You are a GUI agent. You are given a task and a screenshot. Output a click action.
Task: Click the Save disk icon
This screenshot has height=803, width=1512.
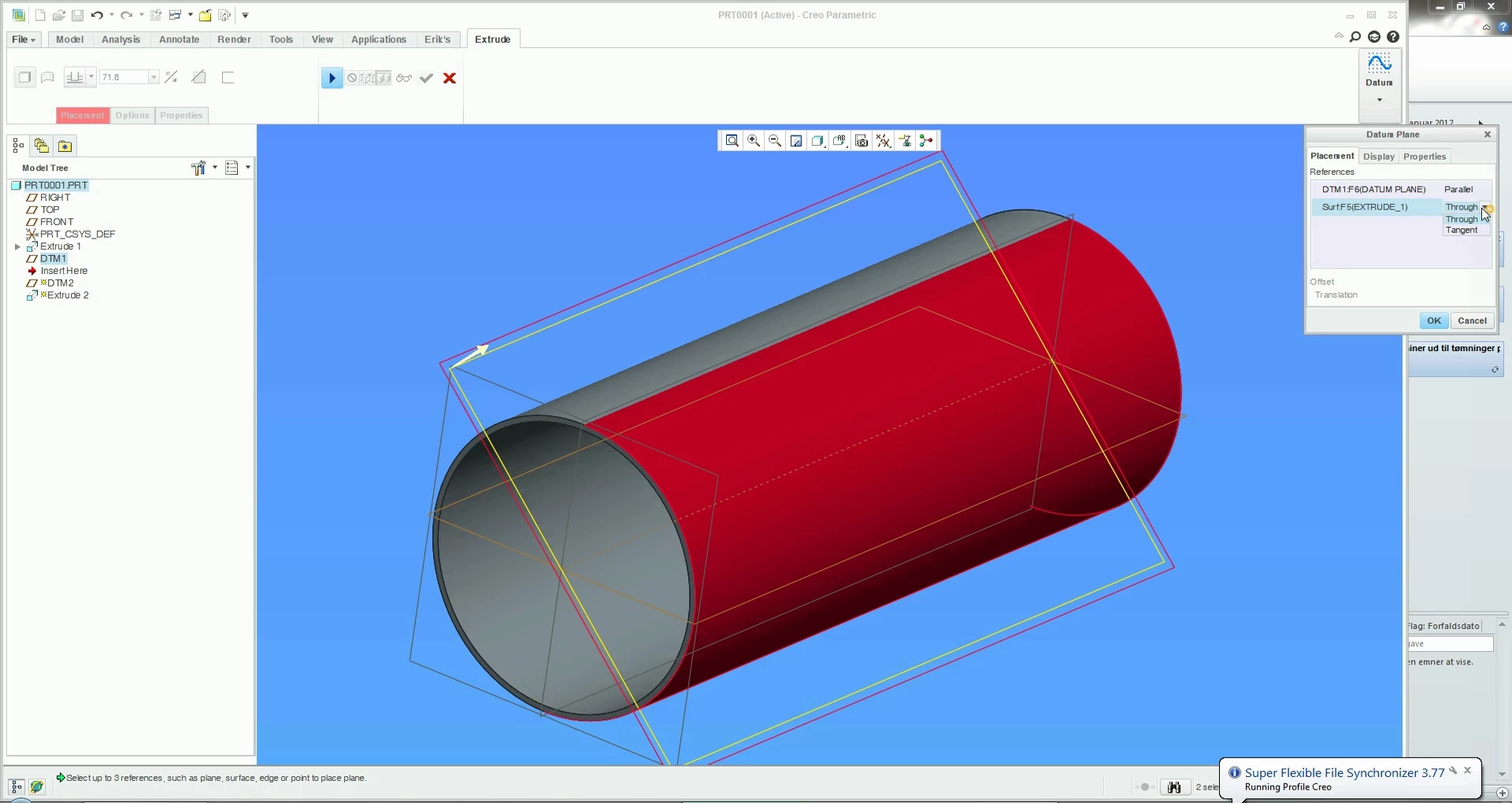tap(77, 15)
